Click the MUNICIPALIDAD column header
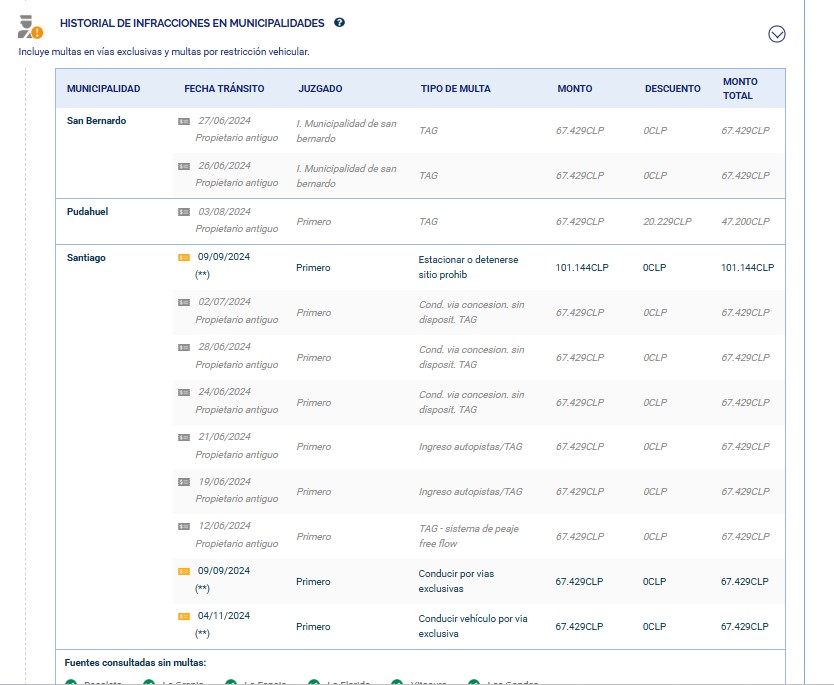Image resolution: width=834 pixels, height=685 pixels. 103,89
